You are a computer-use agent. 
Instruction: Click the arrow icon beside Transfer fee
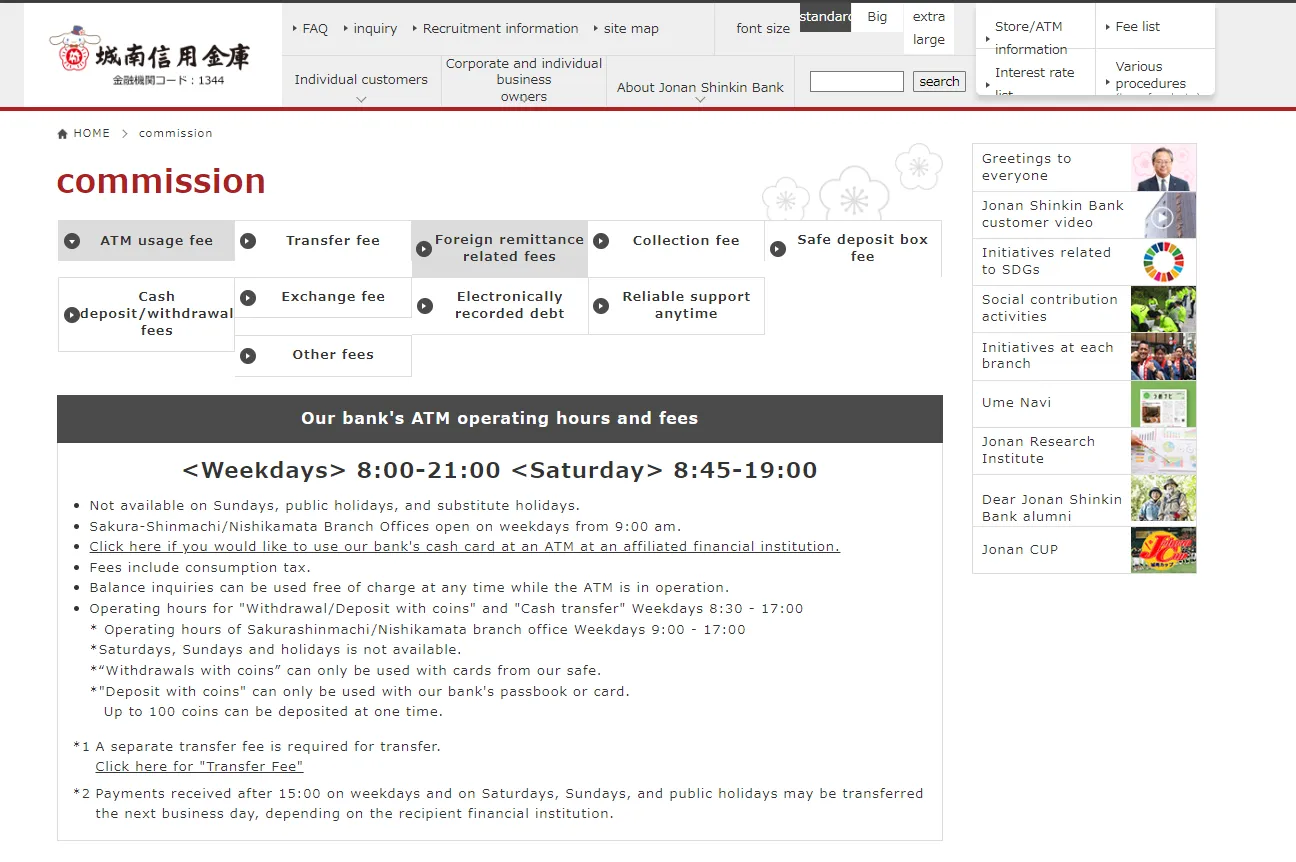(248, 241)
